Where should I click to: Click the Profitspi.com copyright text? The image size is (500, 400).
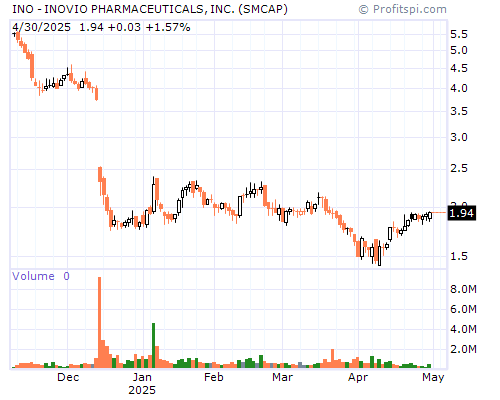pos(403,9)
